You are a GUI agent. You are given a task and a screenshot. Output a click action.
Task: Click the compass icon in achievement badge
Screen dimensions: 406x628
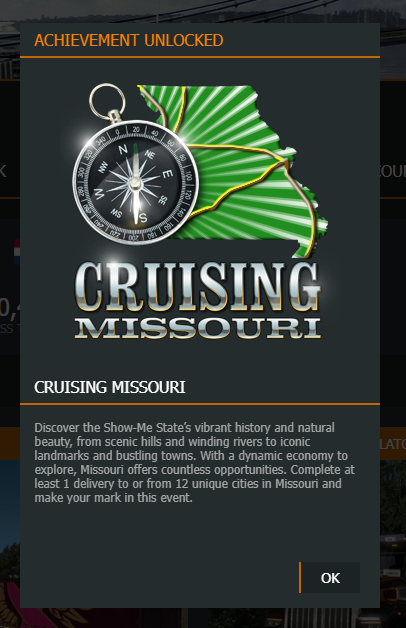[135, 183]
